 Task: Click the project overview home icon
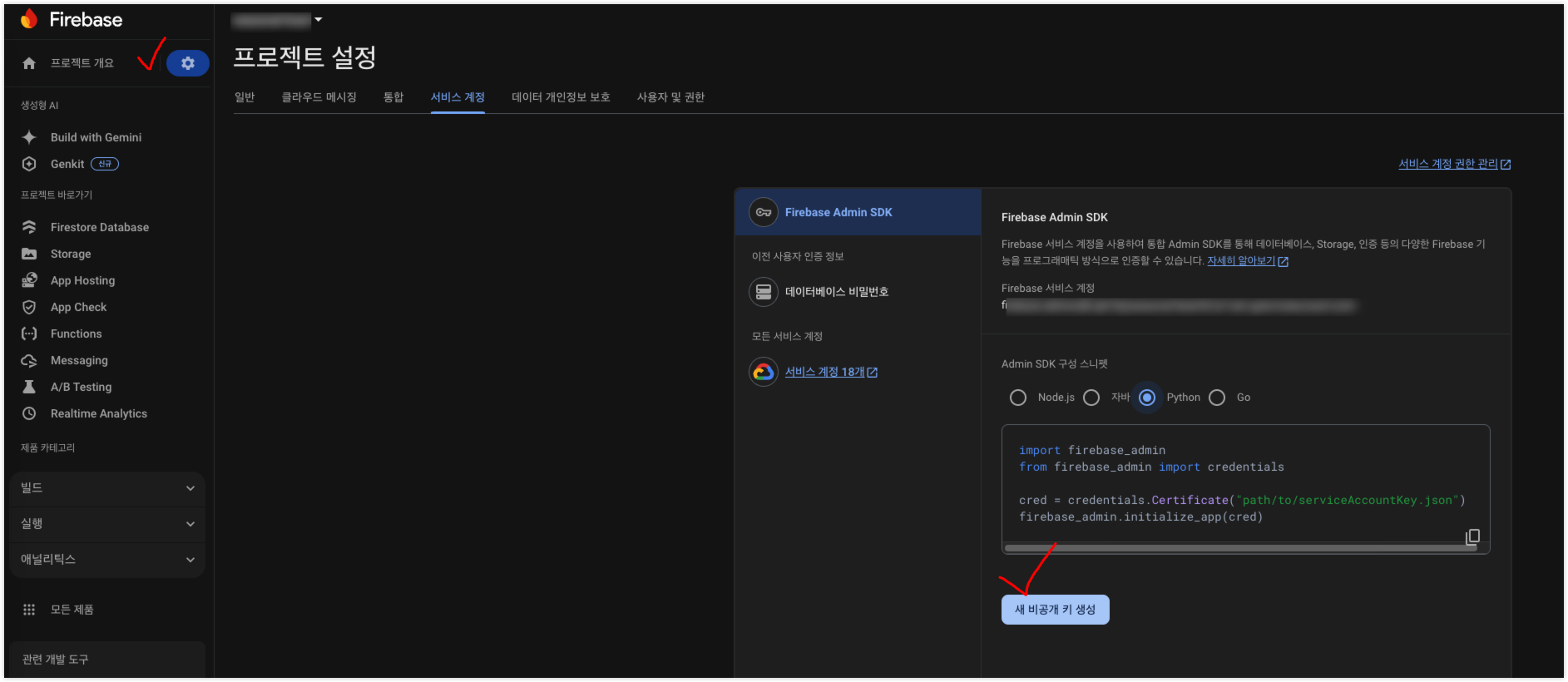(x=29, y=63)
